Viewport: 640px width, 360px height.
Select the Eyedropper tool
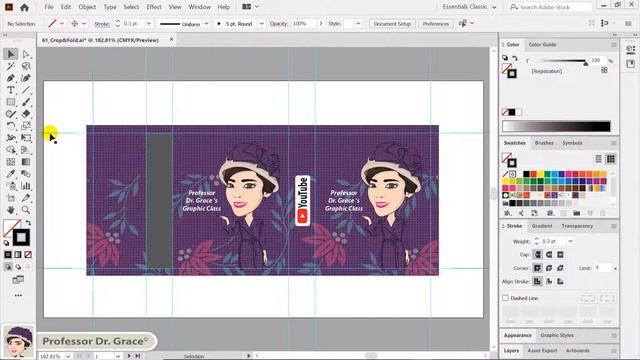[x=11, y=174]
